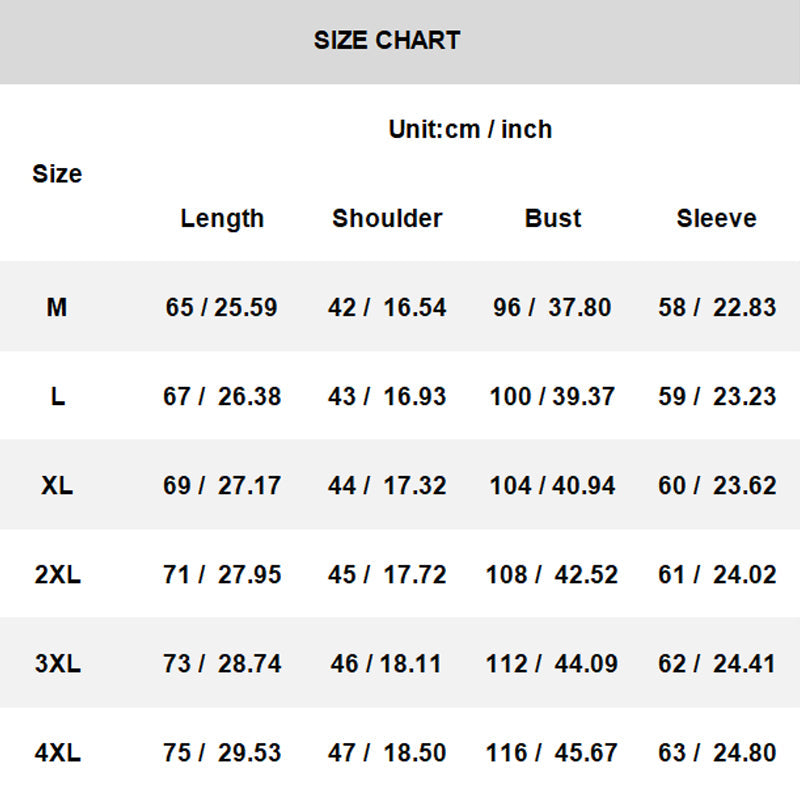Select the Shoulder column header

tap(387, 218)
